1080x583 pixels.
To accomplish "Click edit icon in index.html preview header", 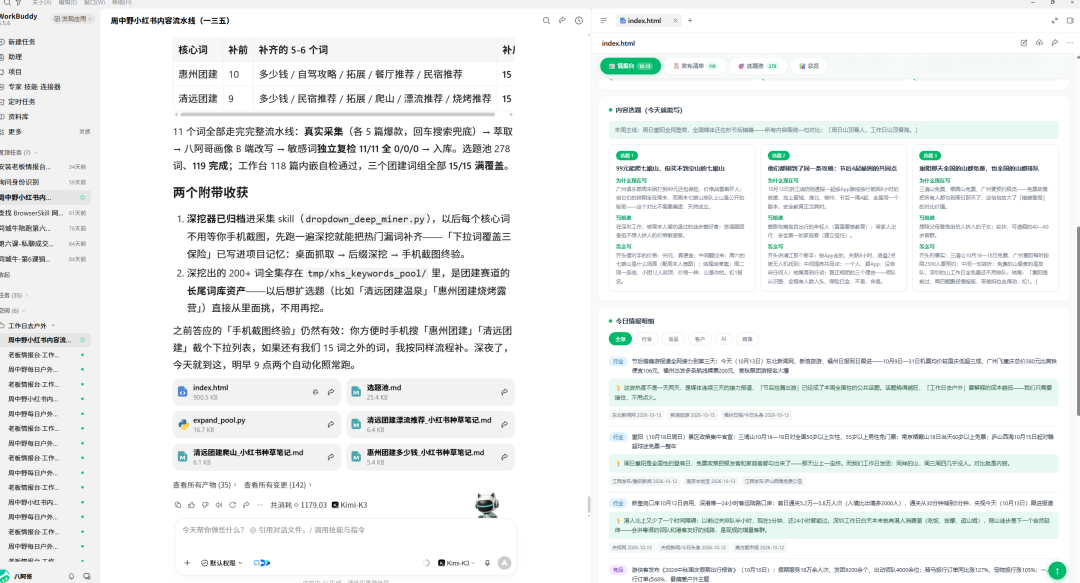I will point(1024,43).
